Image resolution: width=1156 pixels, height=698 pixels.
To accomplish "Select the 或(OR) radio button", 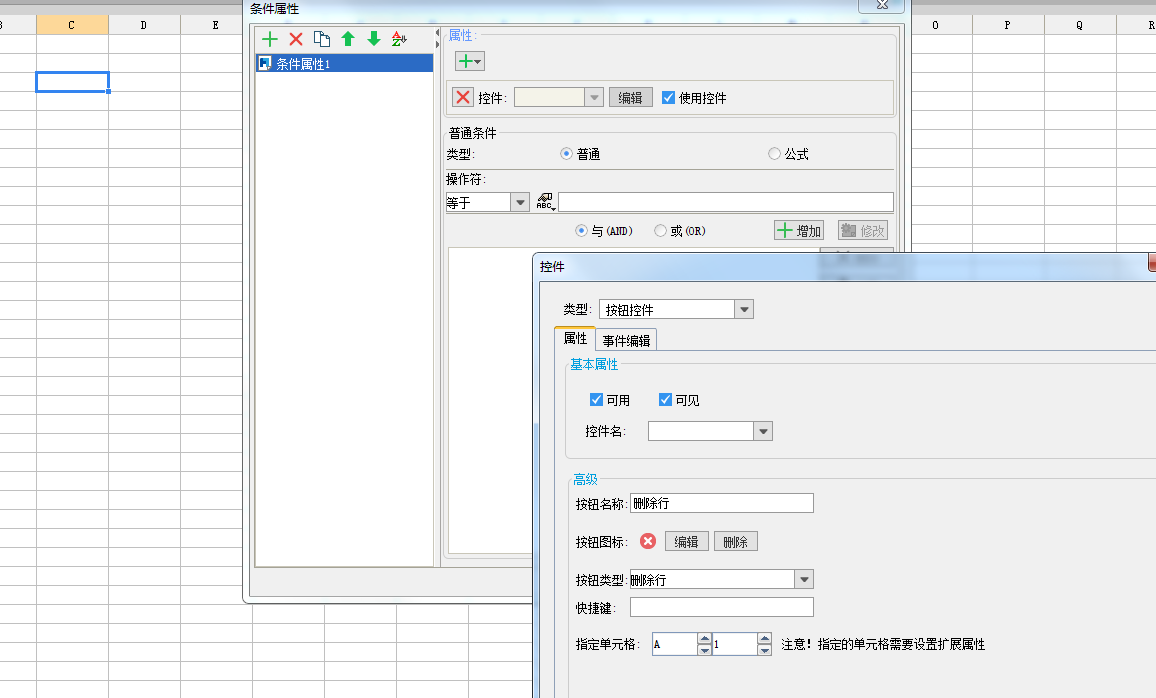I will [661, 231].
